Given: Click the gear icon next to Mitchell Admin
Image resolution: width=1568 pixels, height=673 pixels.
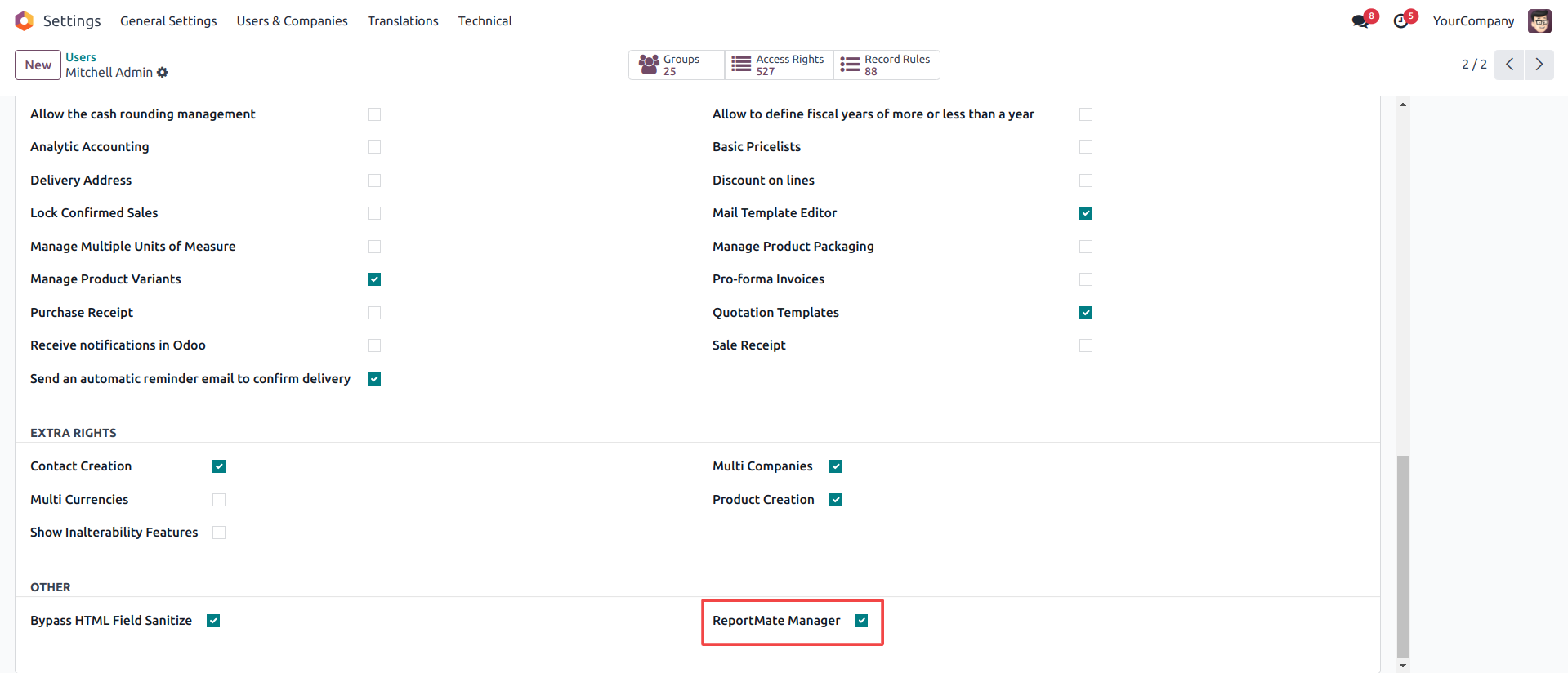Looking at the screenshot, I should [163, 73].
